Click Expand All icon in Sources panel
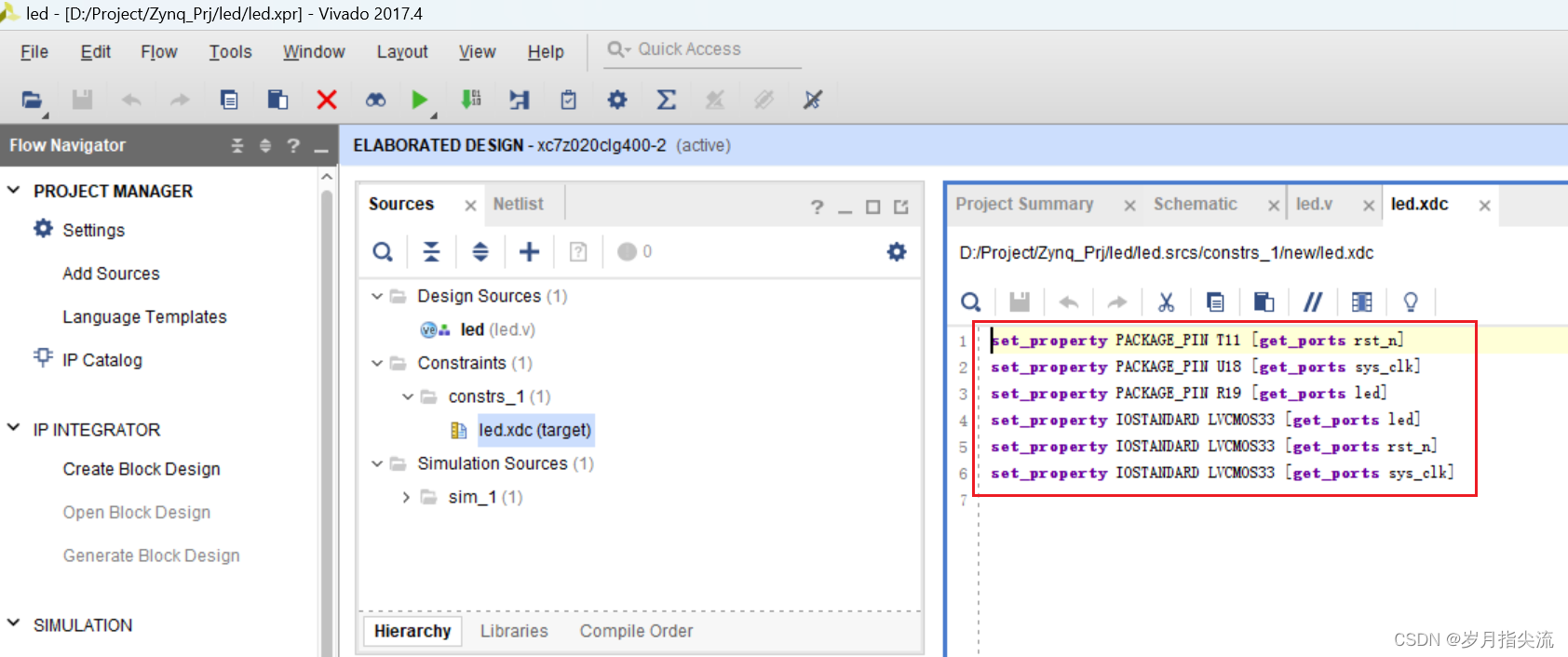Screen dimensions: 1568x657 480,251
